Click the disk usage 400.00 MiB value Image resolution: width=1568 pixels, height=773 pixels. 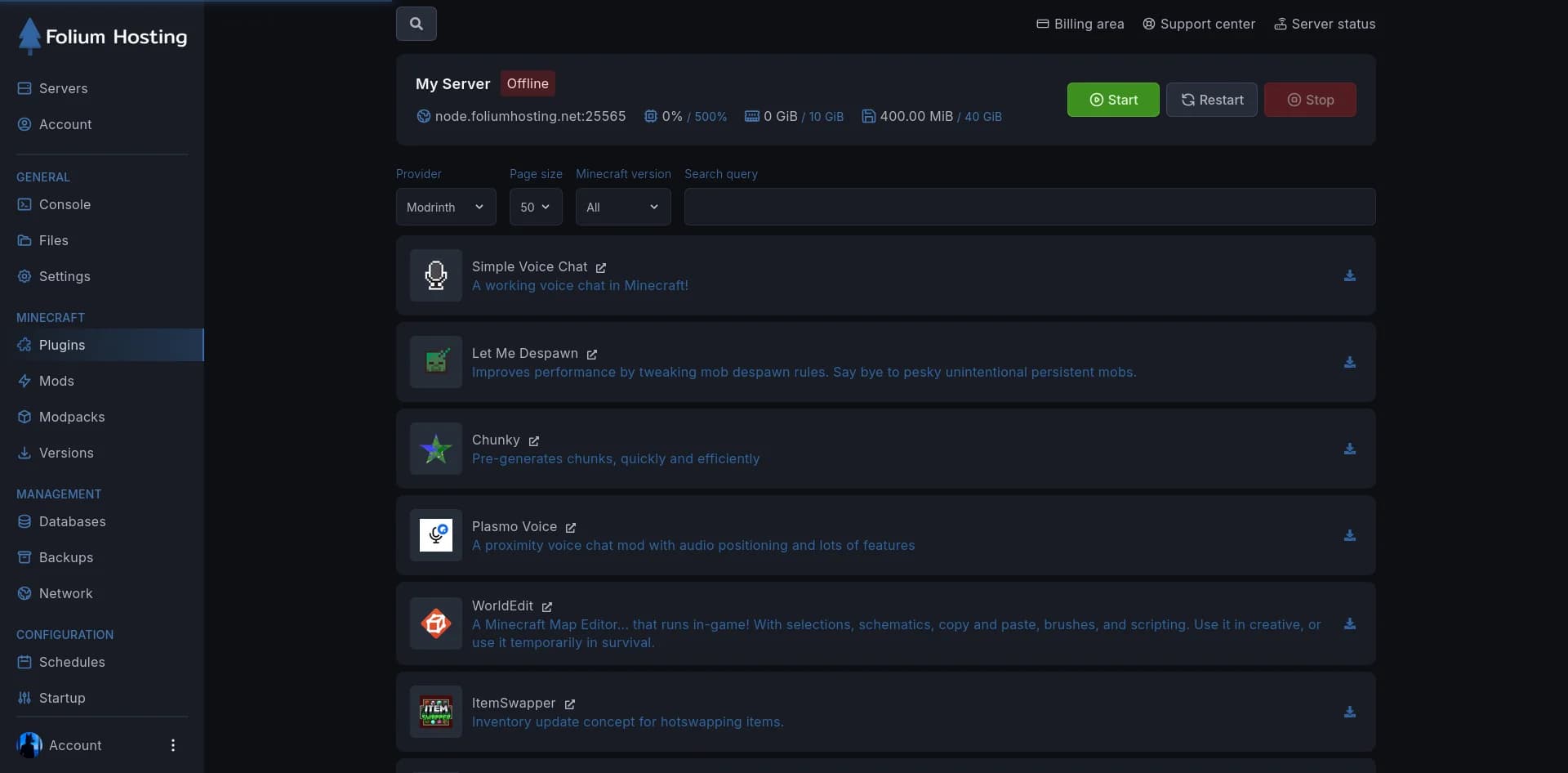click(916, 116)
